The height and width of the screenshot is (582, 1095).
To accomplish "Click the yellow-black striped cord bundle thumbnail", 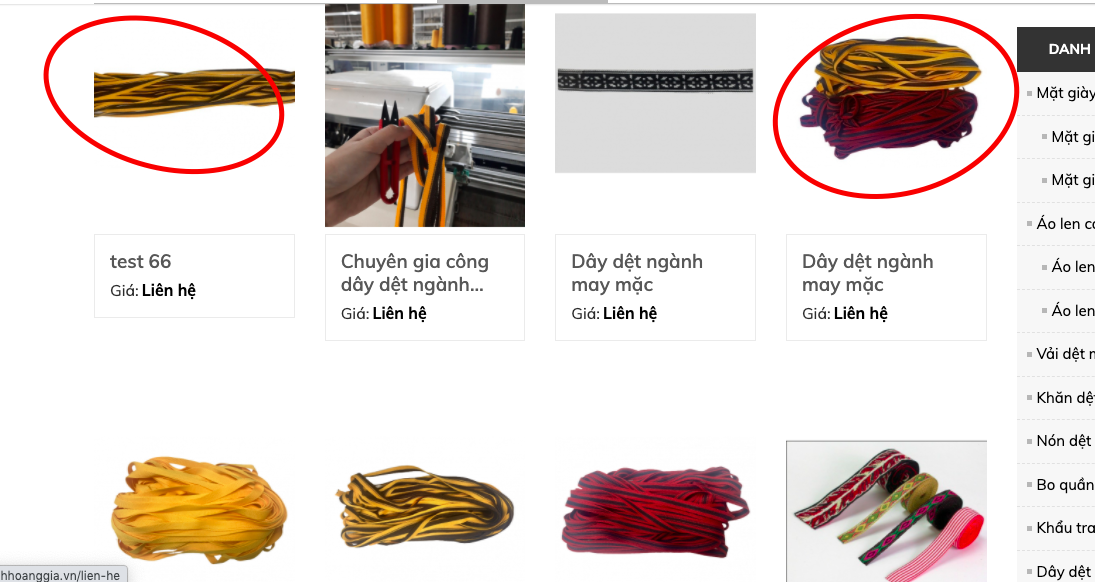I will (425, 507).
